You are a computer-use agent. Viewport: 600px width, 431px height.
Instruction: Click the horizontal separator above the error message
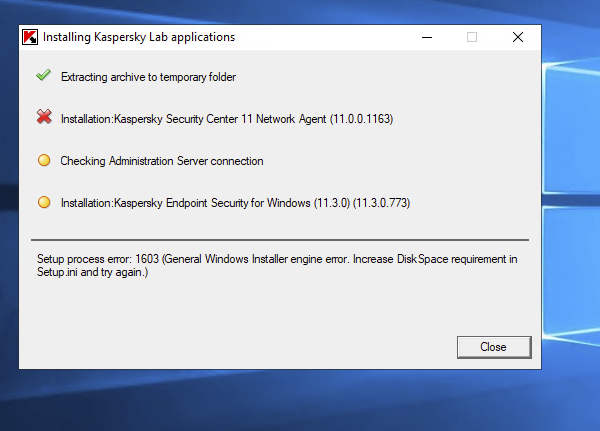pyautogui.click(x=279, y=240)
